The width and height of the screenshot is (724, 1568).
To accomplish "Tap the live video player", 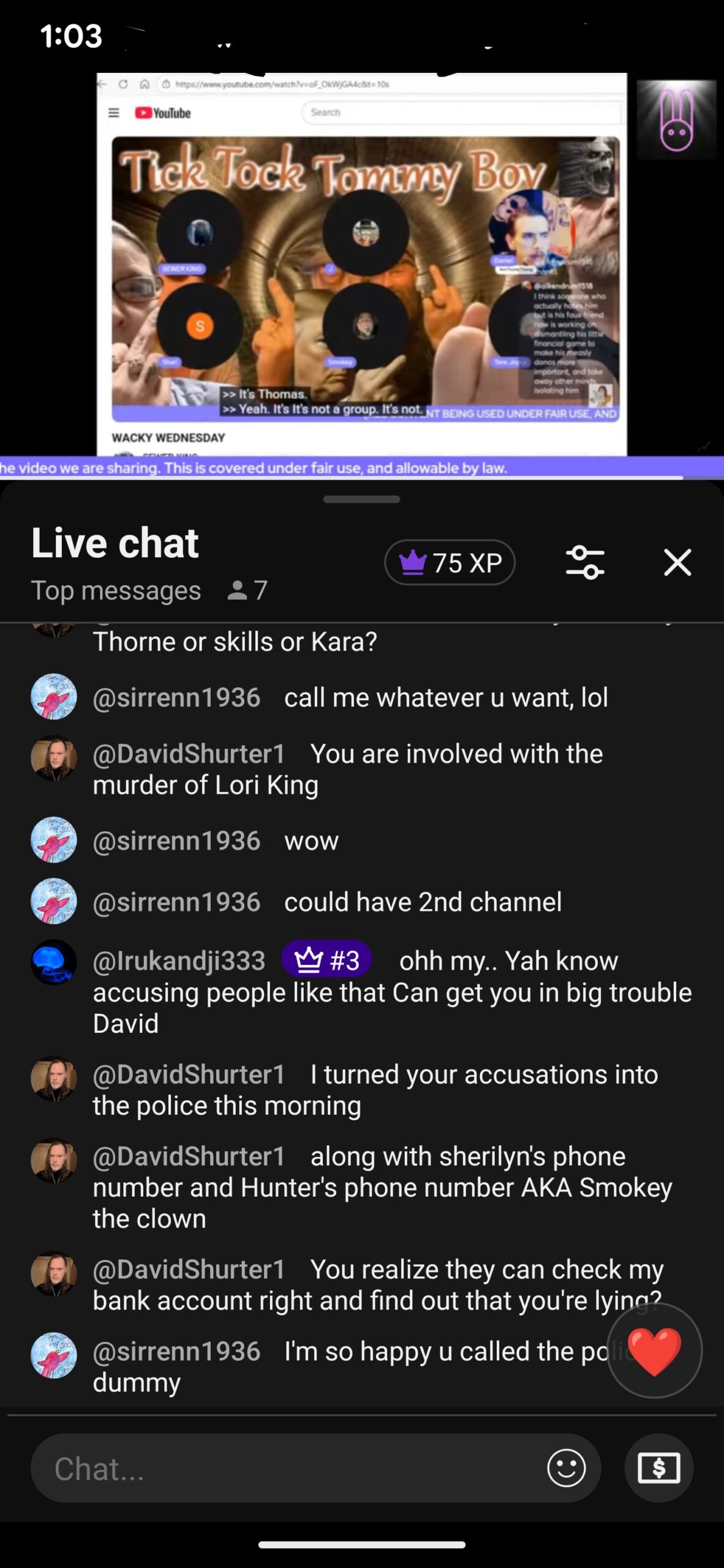I will pos(361,265).
